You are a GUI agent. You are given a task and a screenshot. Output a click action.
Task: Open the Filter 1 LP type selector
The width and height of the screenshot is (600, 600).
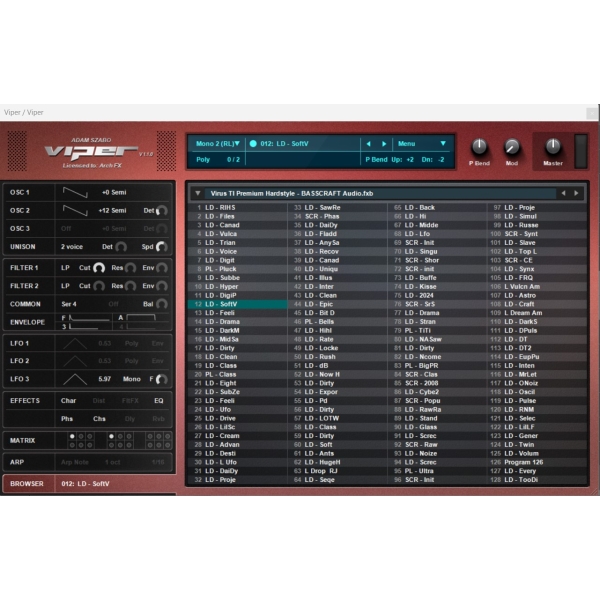point(65,268)
